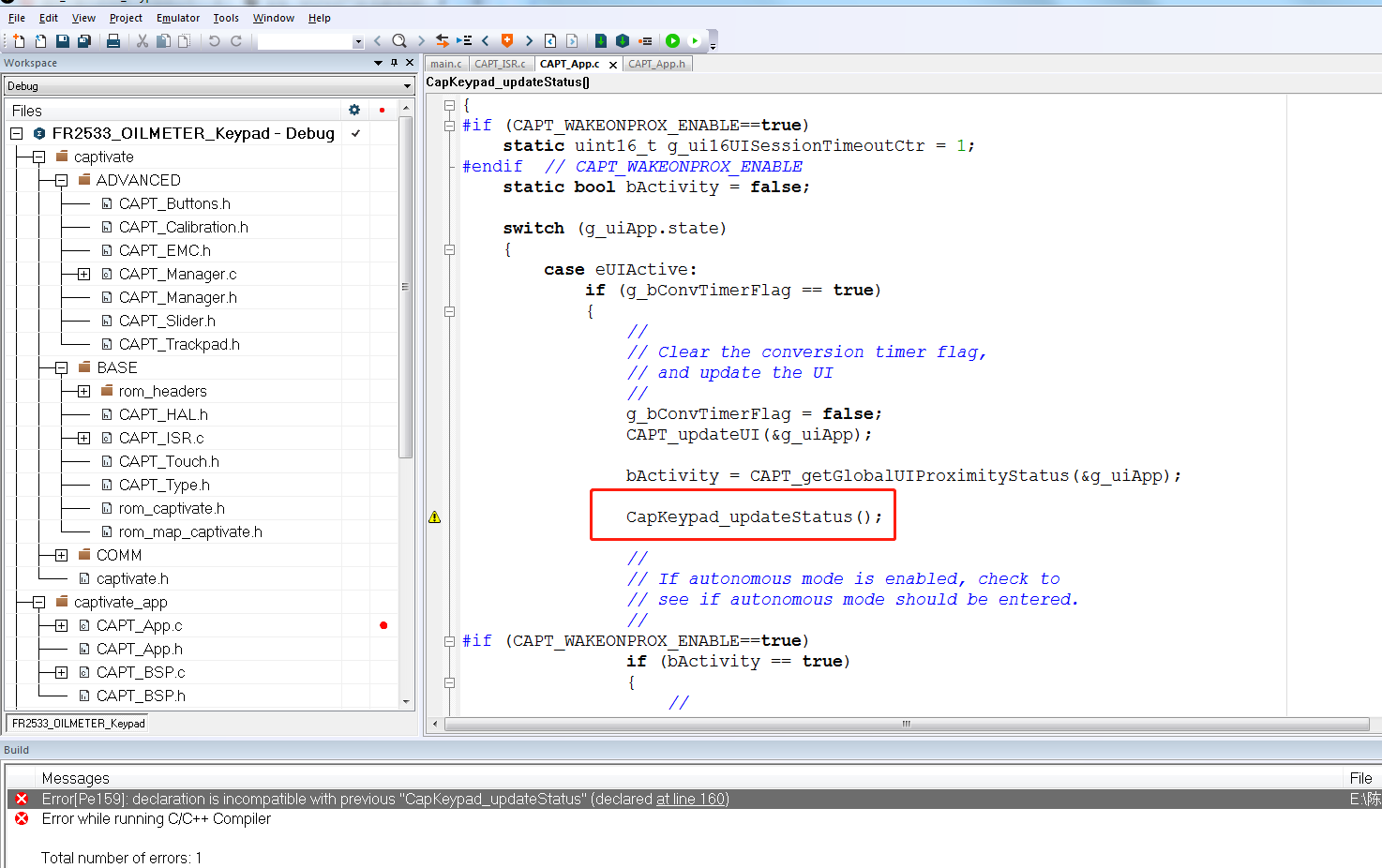This screenshot has width=1382, height=868.
Task: Close the CAPT_App.c tab
Action: click(x=613, y=65)
